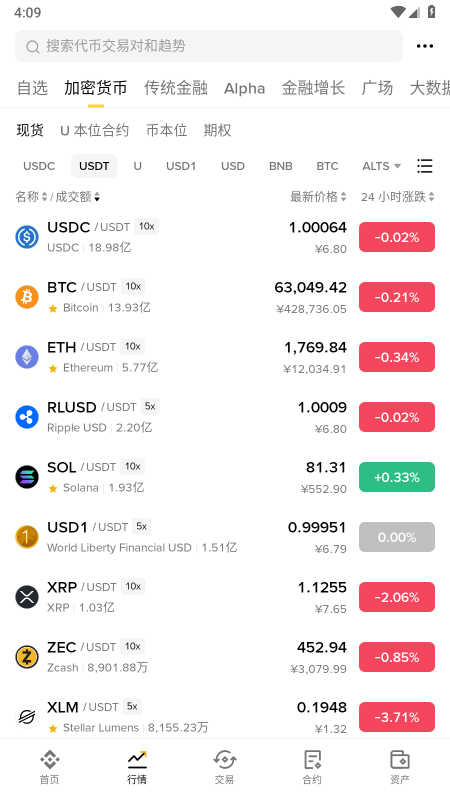Sort by 24 小时涨跌 column arrows

point(432,196)
